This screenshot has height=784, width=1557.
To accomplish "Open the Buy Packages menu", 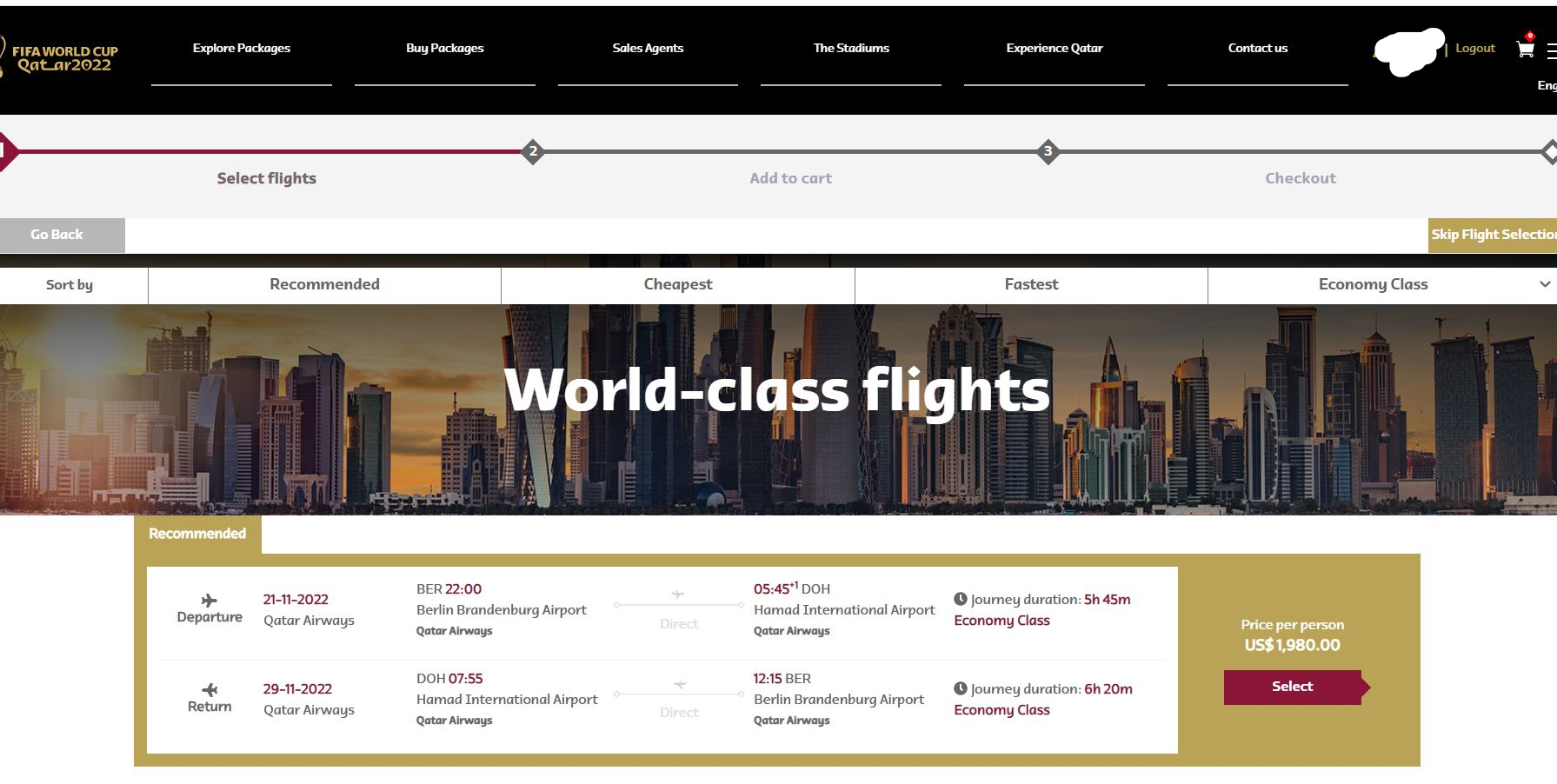I will point(444,49).
